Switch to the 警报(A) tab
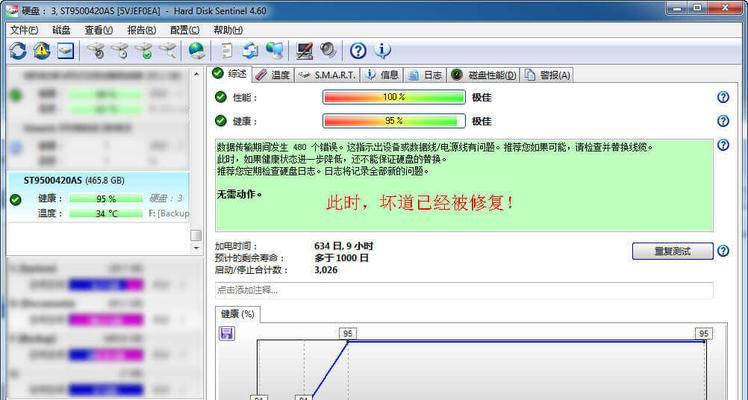 click(x=547, y=75)
